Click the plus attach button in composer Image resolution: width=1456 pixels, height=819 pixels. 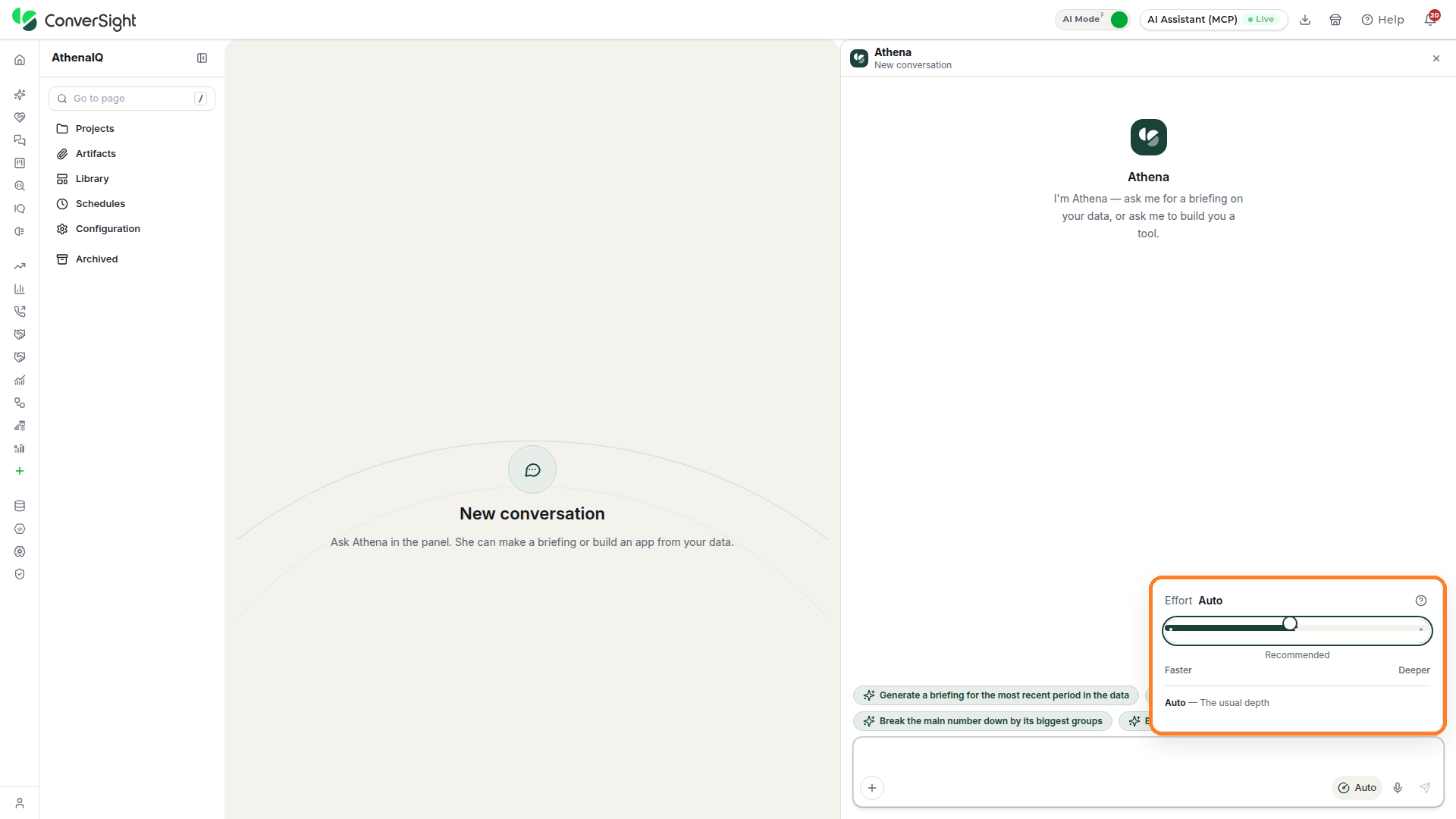pos(872,788)
